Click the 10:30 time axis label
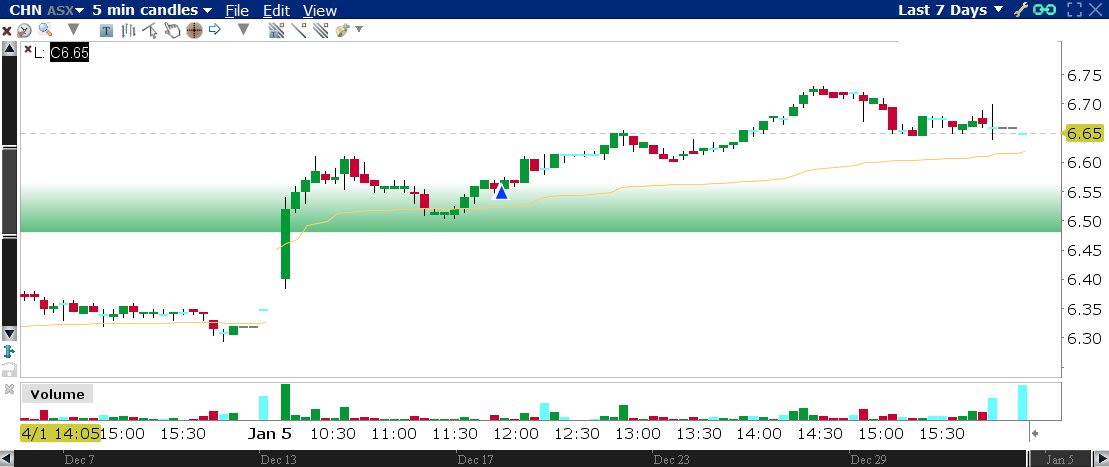Screen dimensions: 1109x467 point(332,433)
